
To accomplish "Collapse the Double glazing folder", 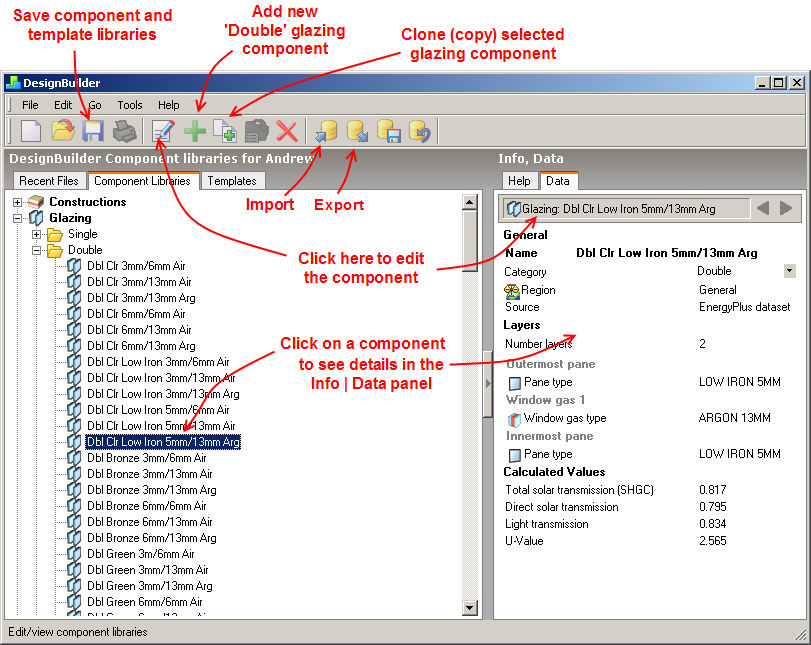I will pos(37,250).
